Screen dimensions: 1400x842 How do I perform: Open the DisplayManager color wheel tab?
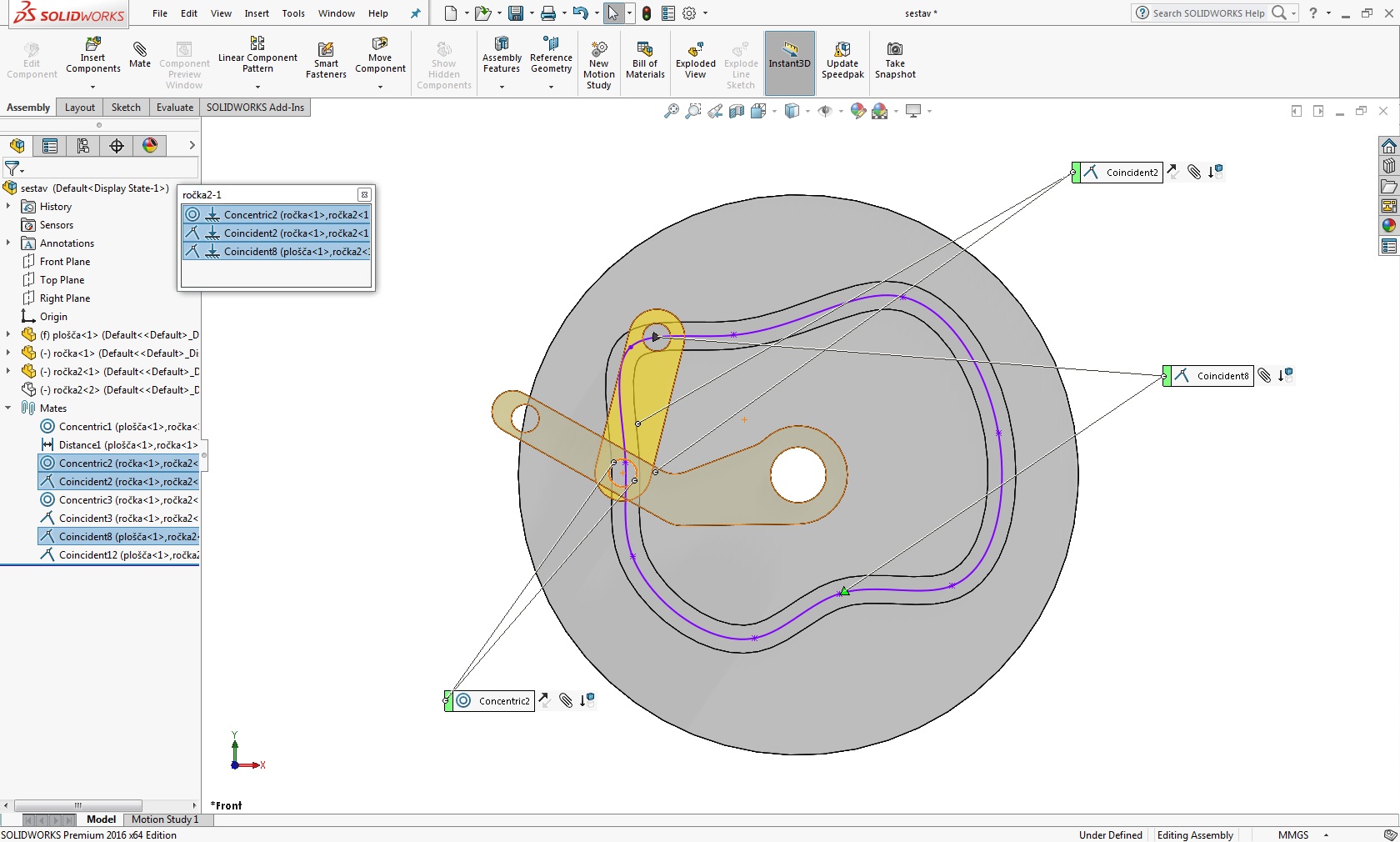[150, 146]
